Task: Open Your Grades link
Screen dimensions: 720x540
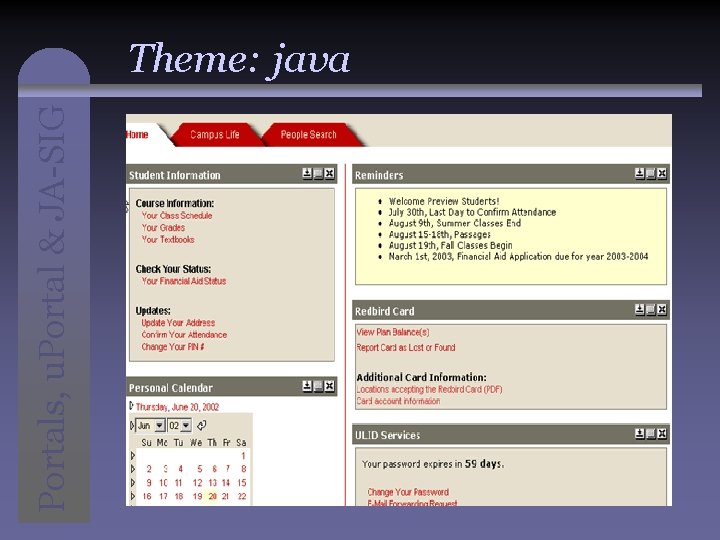Action: point(163,227)
